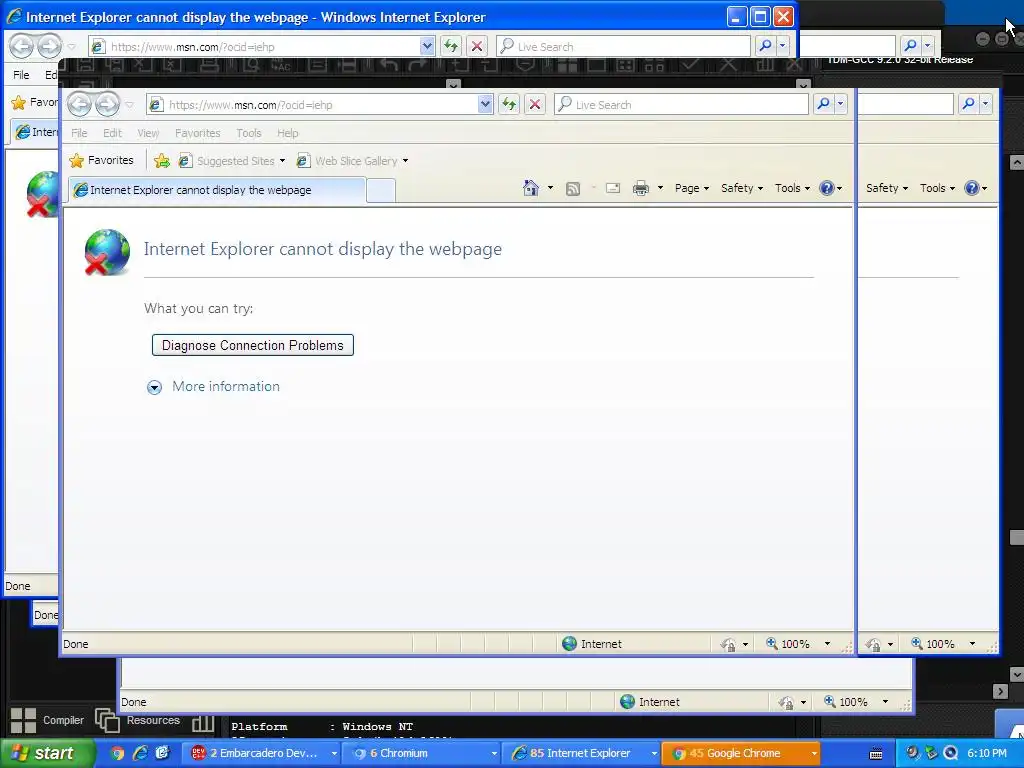Click Suggested Sites link
Viewport: 1024px width, 768px height.
tap(236, 161)
